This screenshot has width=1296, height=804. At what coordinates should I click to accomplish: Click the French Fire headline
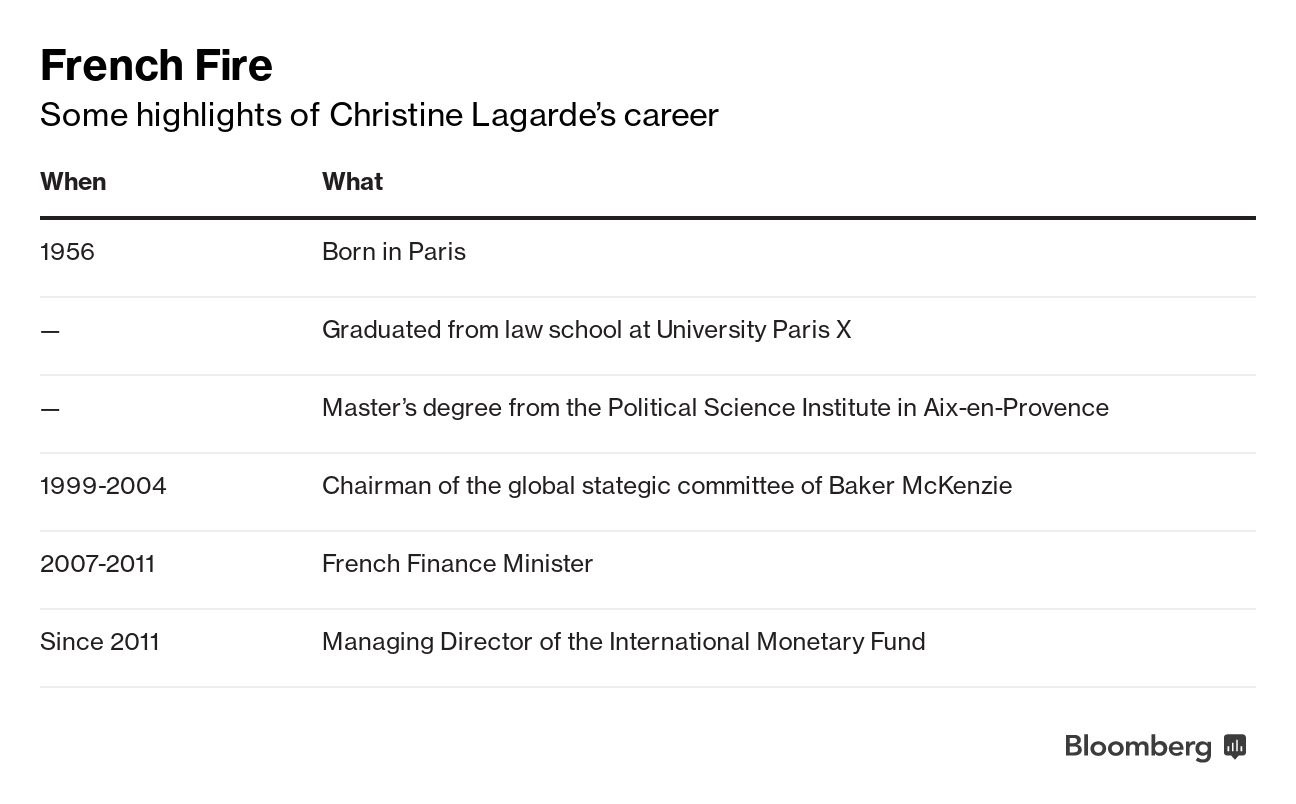[x=156, y=66]
